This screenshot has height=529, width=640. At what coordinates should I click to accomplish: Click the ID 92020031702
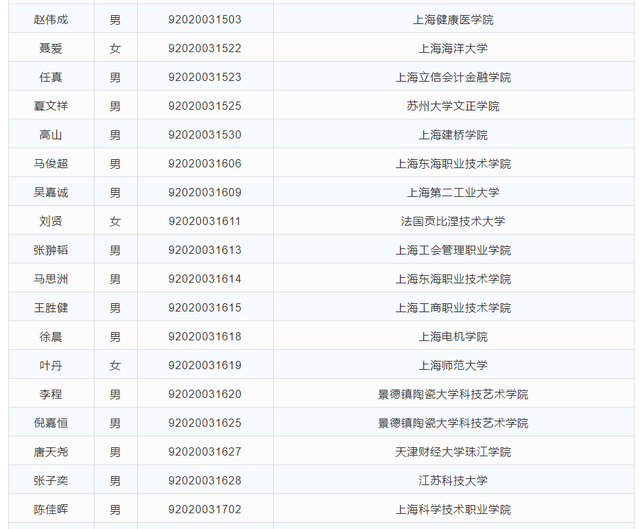point(205,509)
